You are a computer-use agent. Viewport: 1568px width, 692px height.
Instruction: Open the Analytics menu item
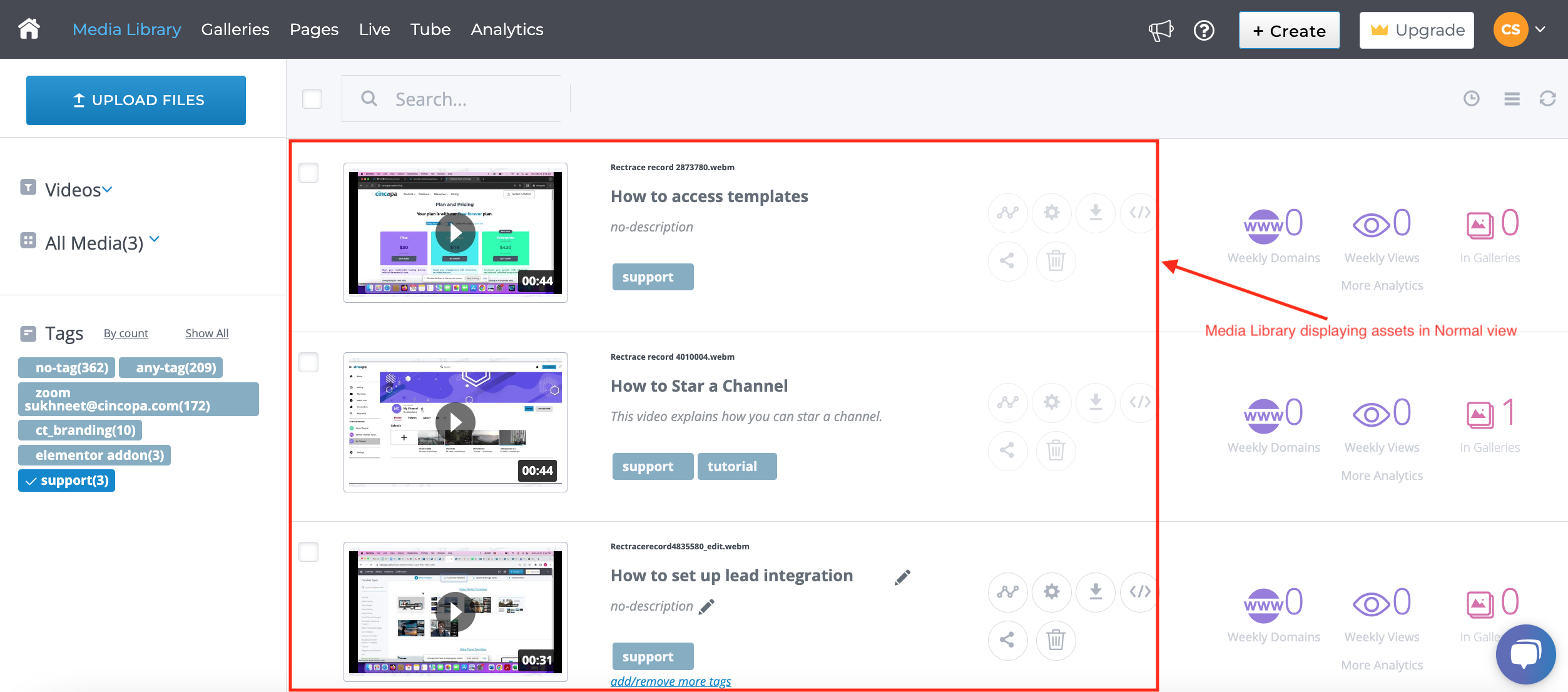(x=507, y=29)
